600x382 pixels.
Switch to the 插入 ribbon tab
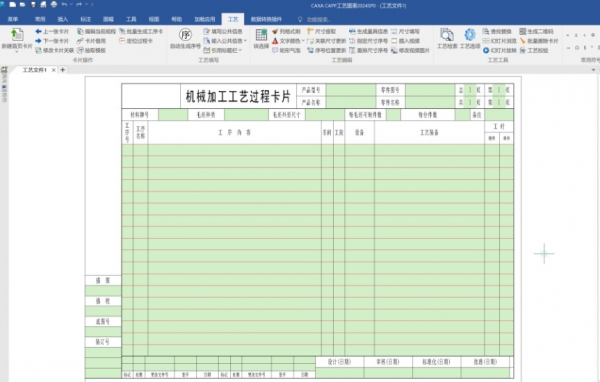[x=62, y=19]
